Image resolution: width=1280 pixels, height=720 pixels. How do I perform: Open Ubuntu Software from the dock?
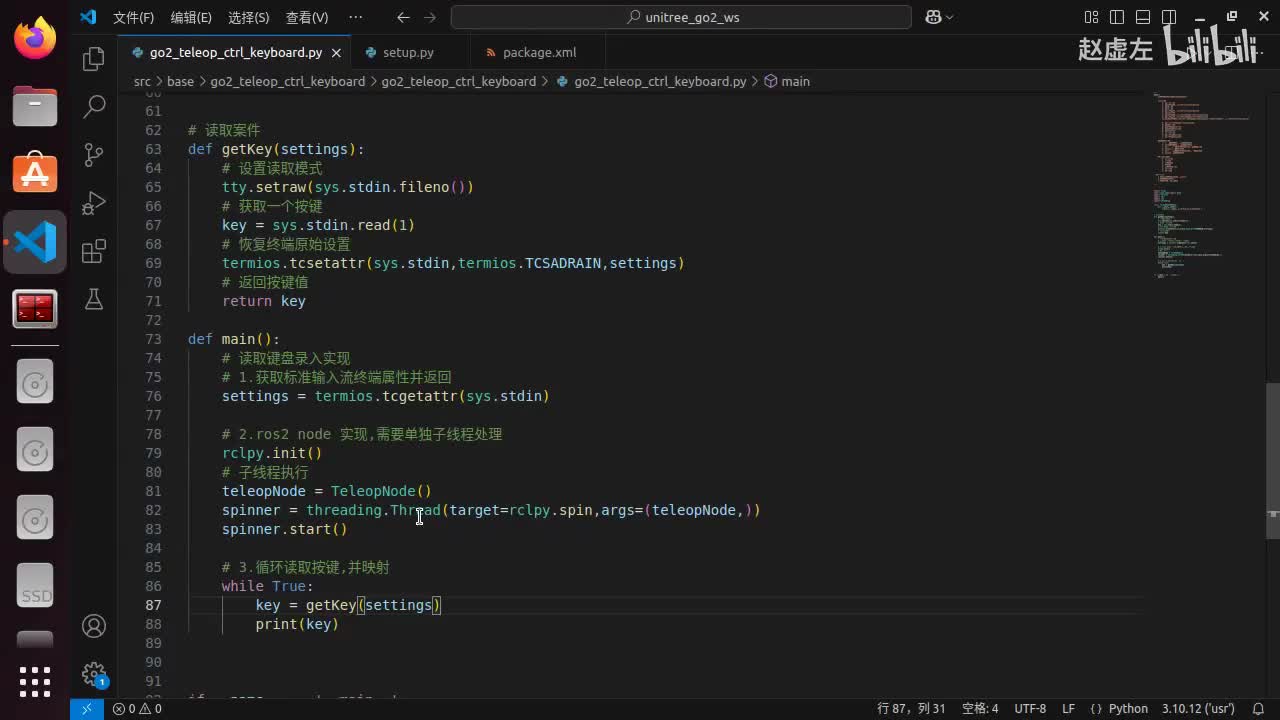[35, 174]
